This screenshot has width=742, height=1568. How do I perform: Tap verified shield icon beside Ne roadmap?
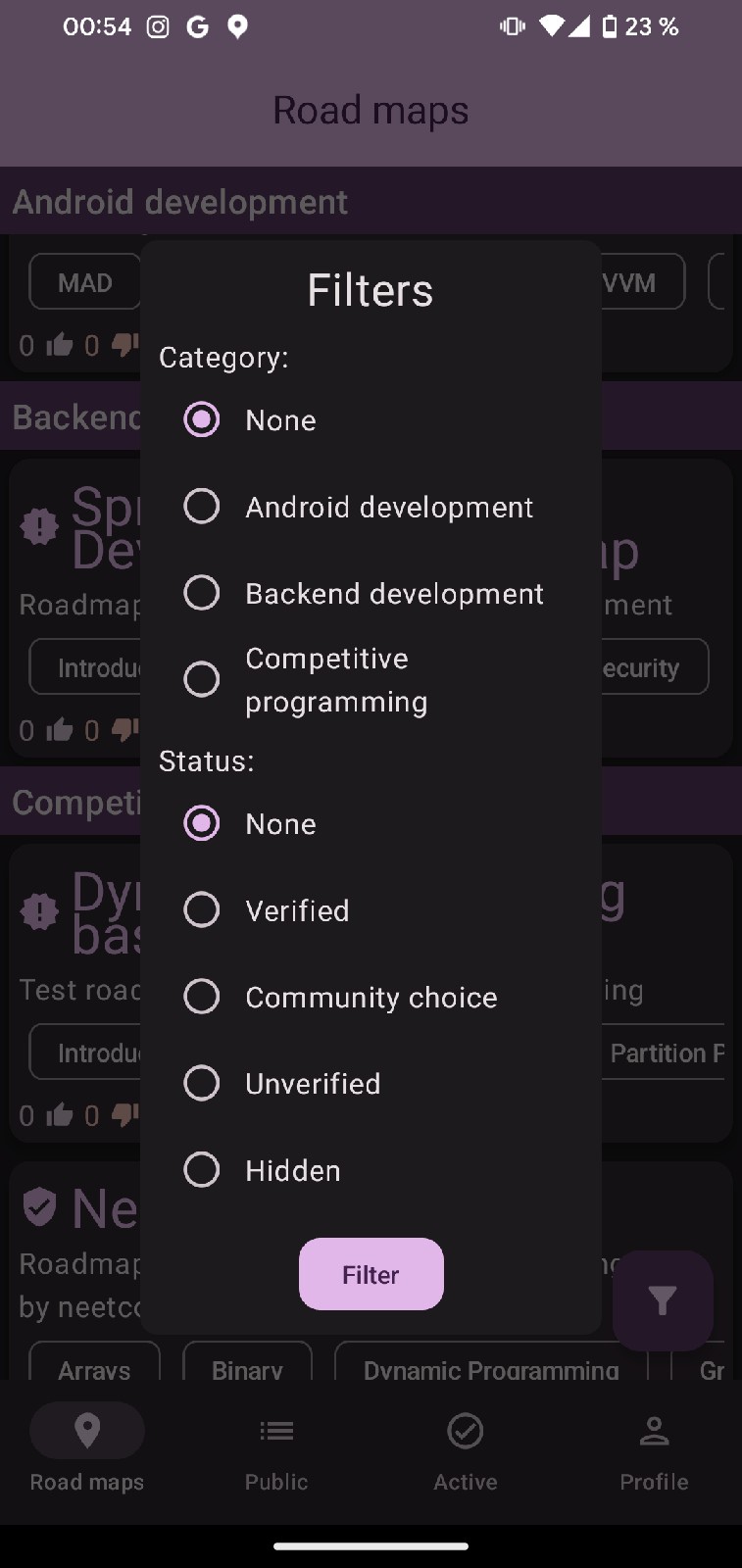click(39, 1206)
